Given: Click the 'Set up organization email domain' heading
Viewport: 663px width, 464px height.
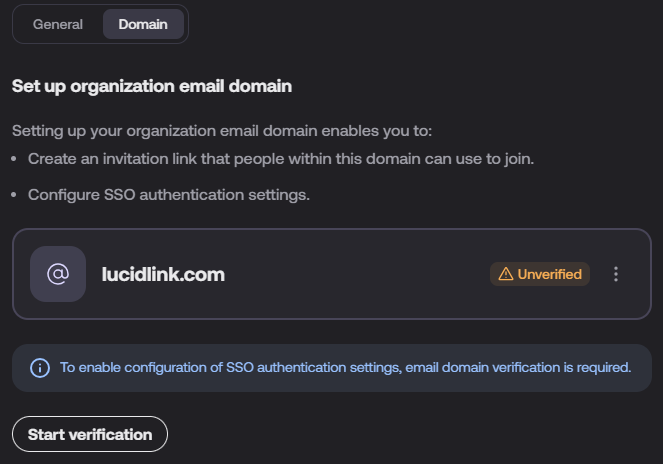Looking at the screenshot, I should tap(152, 86).
